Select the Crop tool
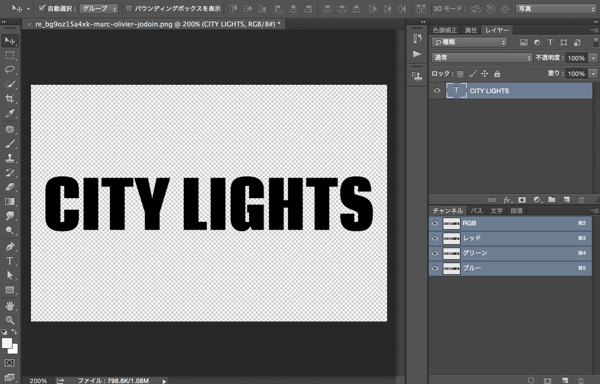Screen dimensions: 600x384 (x=10, y=99)
